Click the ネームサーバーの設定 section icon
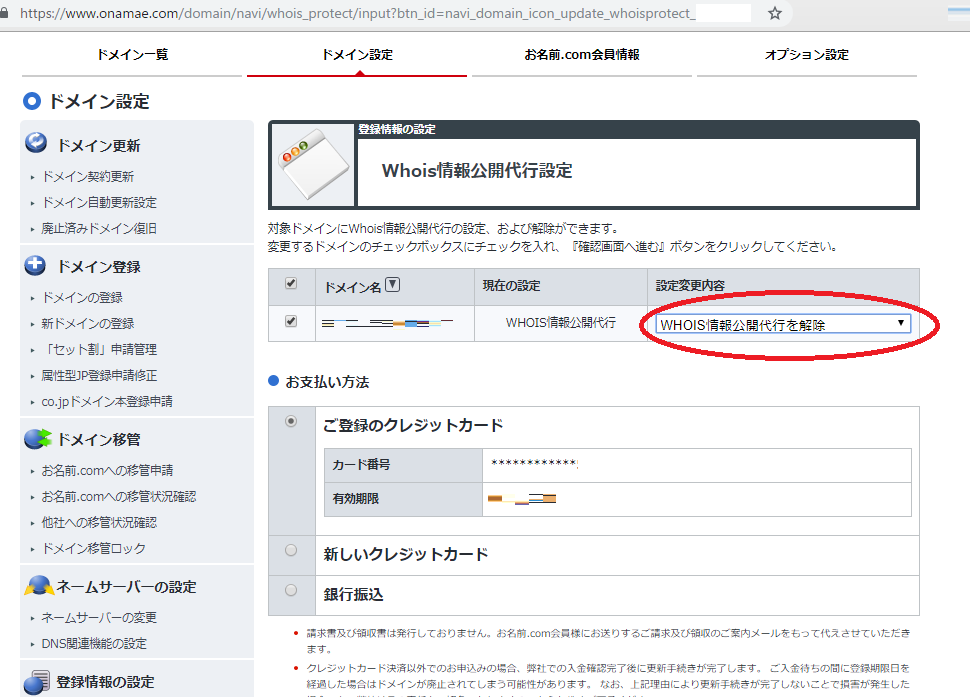 37,586
